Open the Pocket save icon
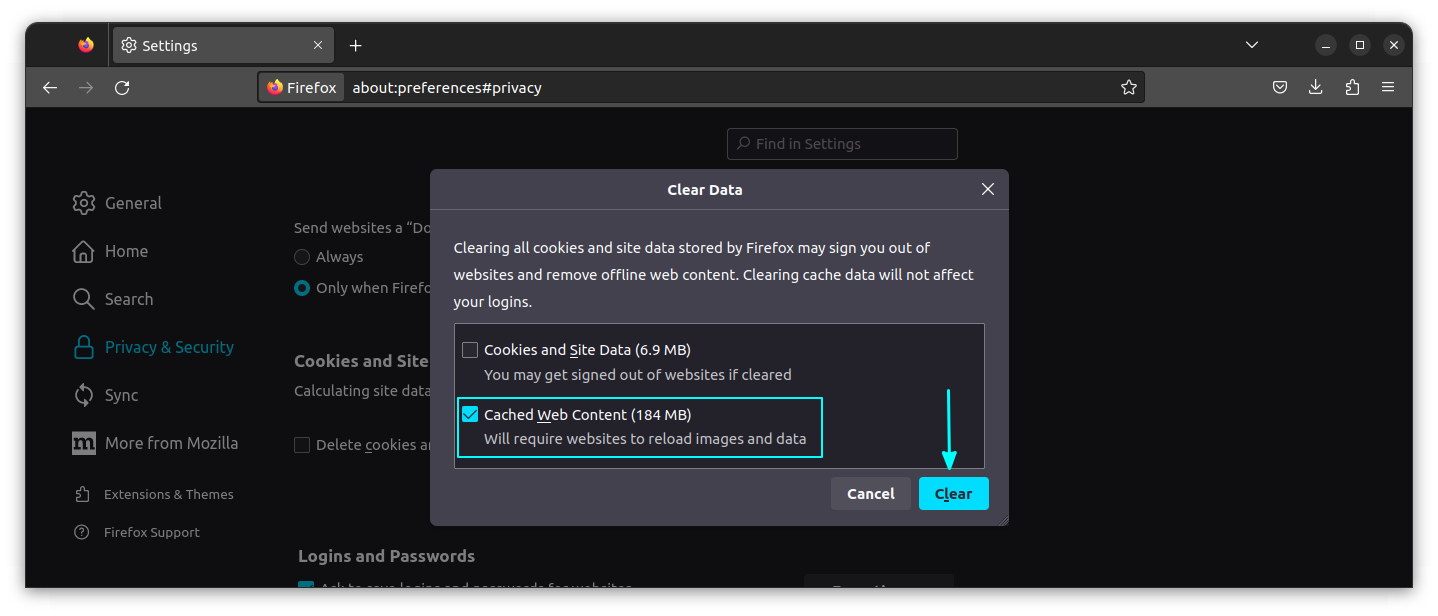 tap(1279, 87)
